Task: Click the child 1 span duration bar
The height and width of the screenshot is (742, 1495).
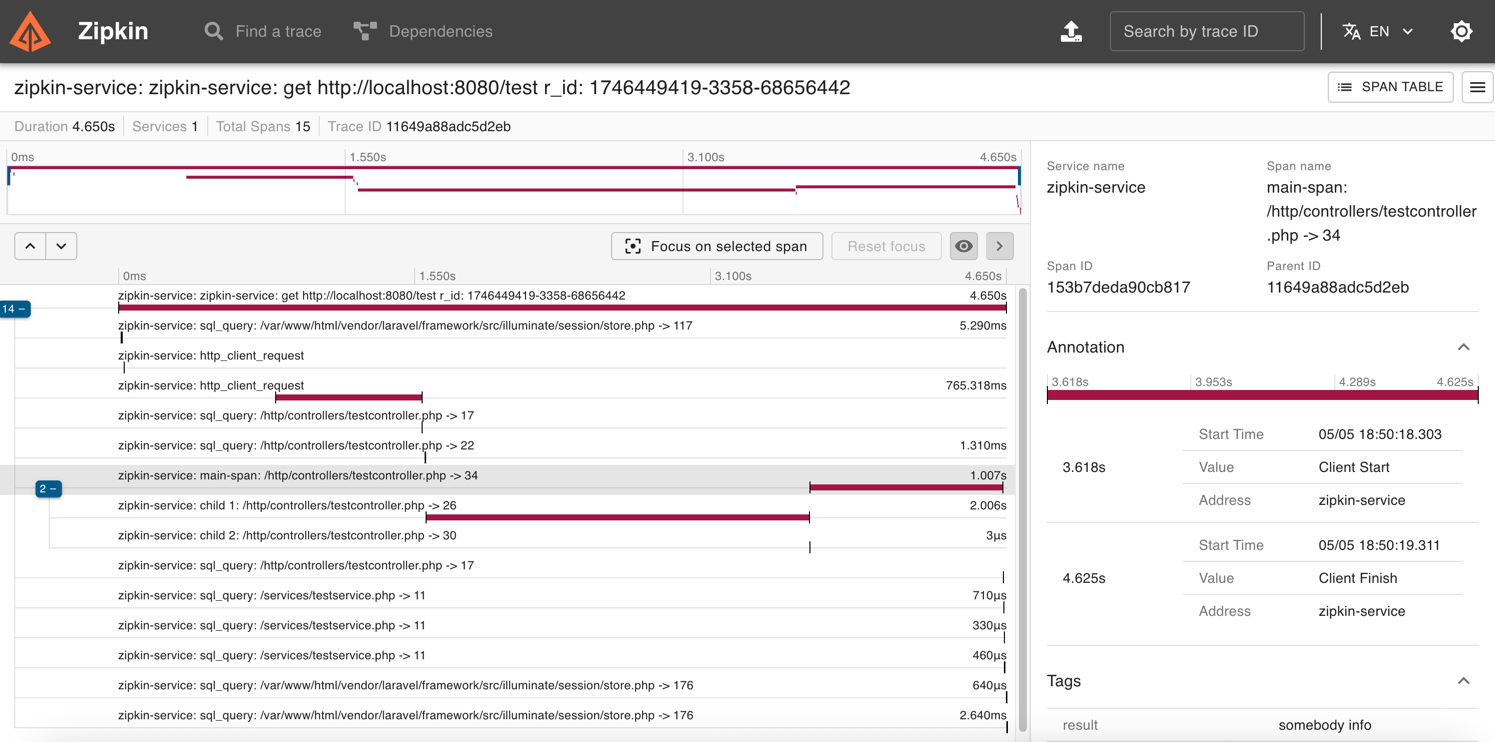Action: click(617, 518)
